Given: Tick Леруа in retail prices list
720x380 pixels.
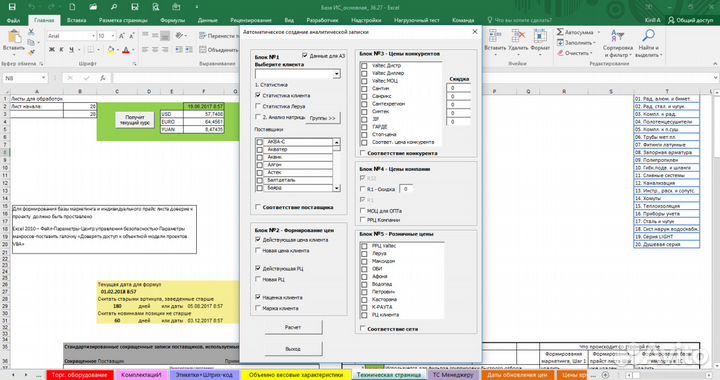Looking at the screenshot, I should [364, 253].
